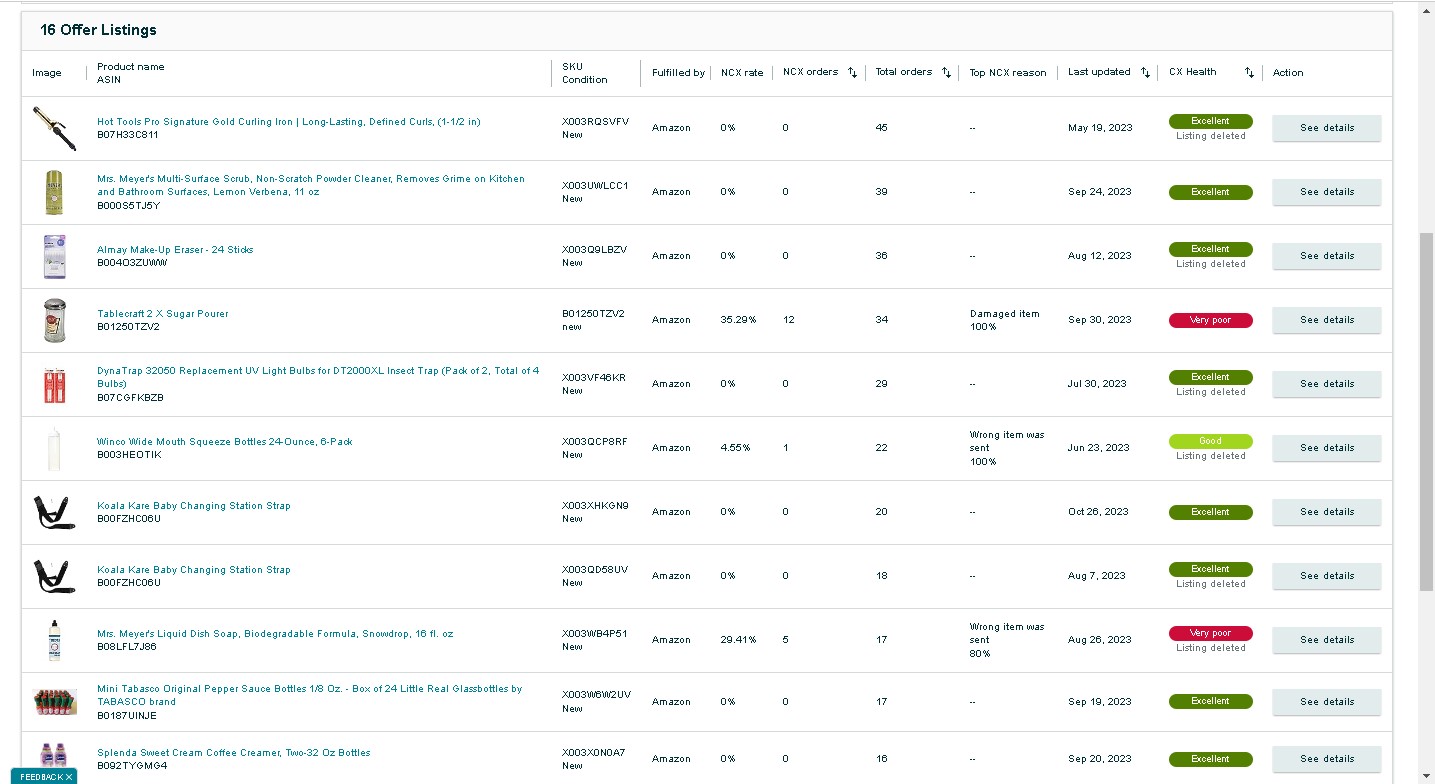Click the Good CX Health badge
1435x784 pixels.
click(x=1210, y=441)
